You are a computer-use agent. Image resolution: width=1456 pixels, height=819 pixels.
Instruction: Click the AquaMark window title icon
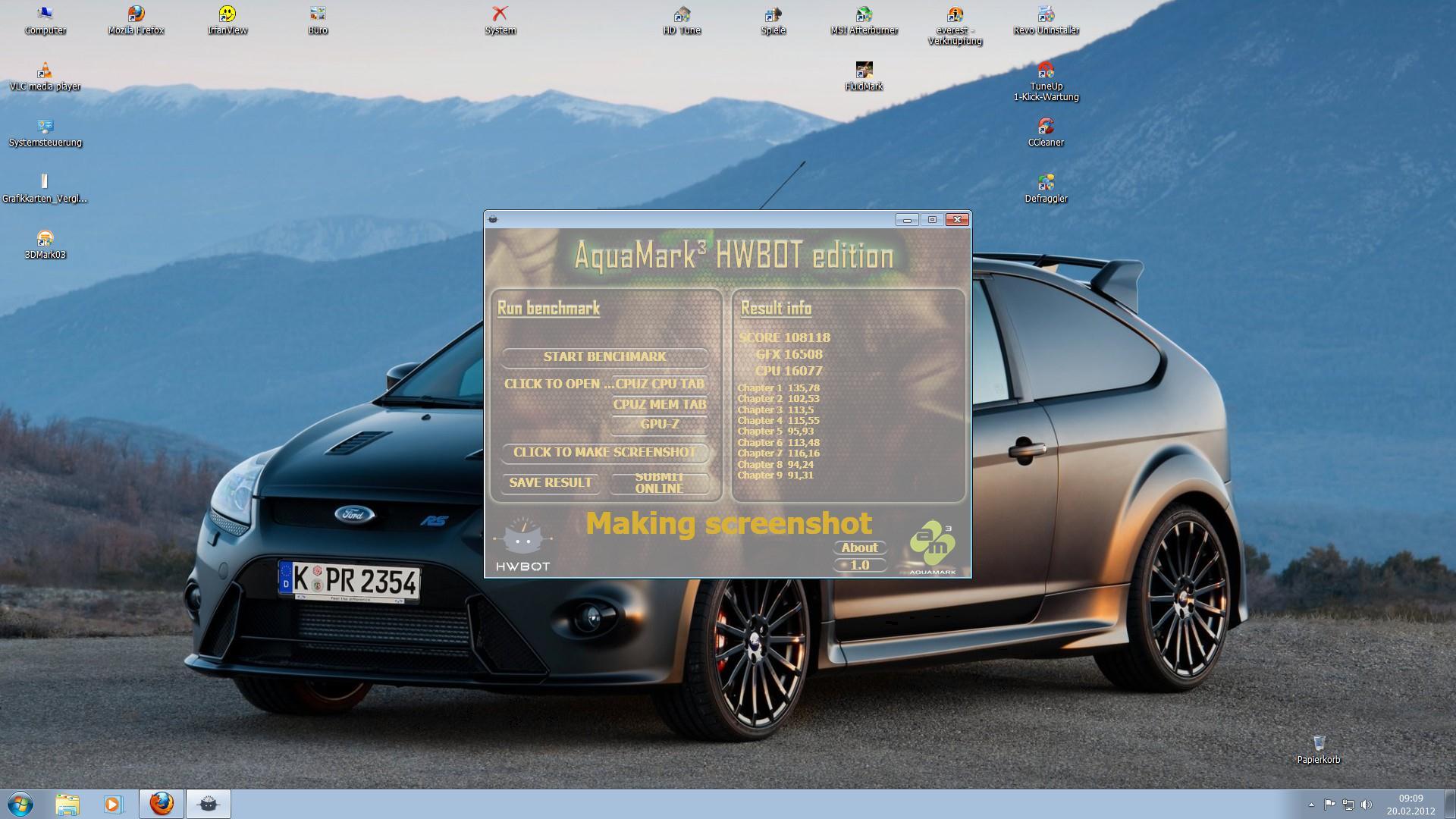(x=493, y=219)
